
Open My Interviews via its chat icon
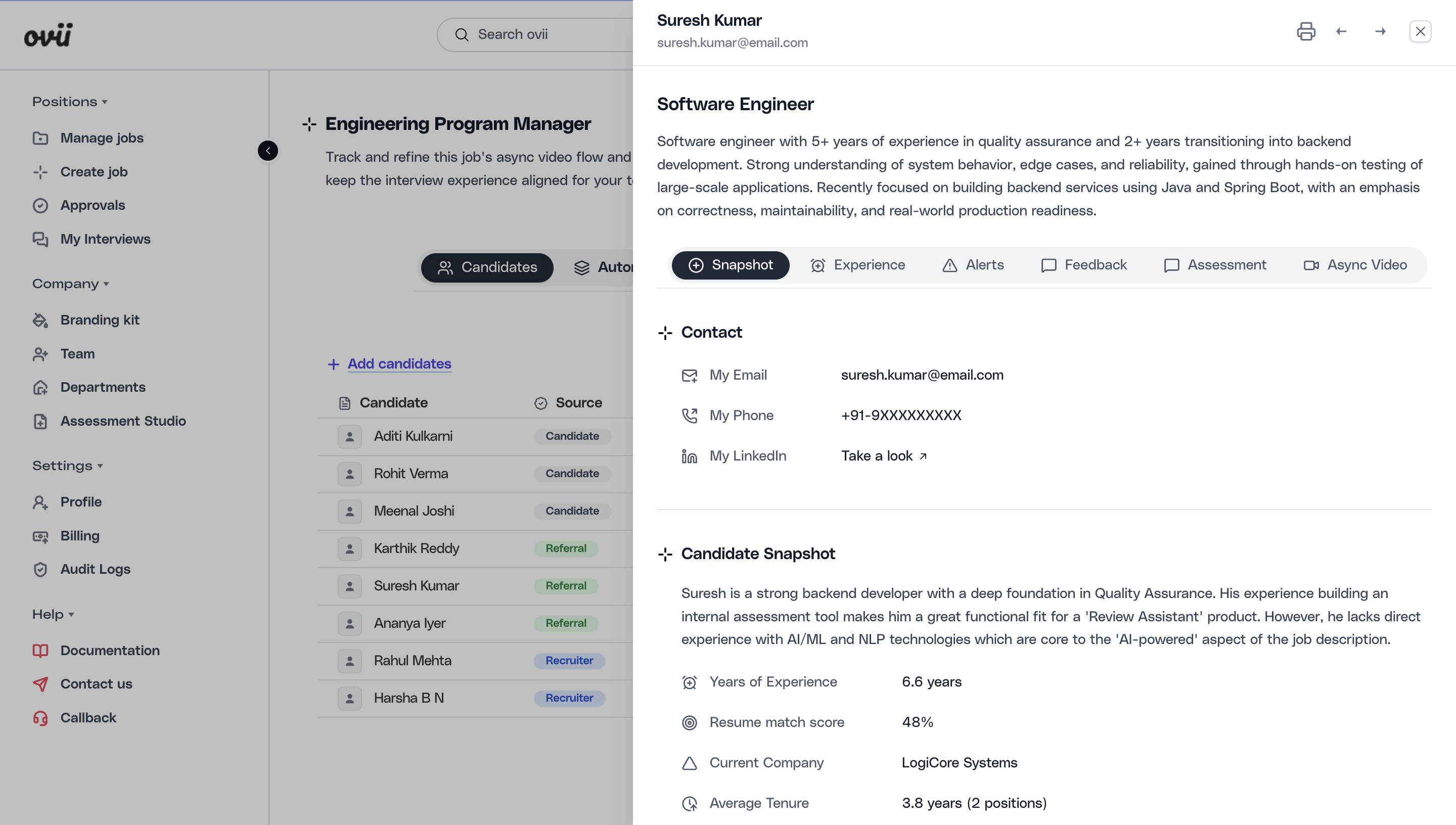point(40,239)
